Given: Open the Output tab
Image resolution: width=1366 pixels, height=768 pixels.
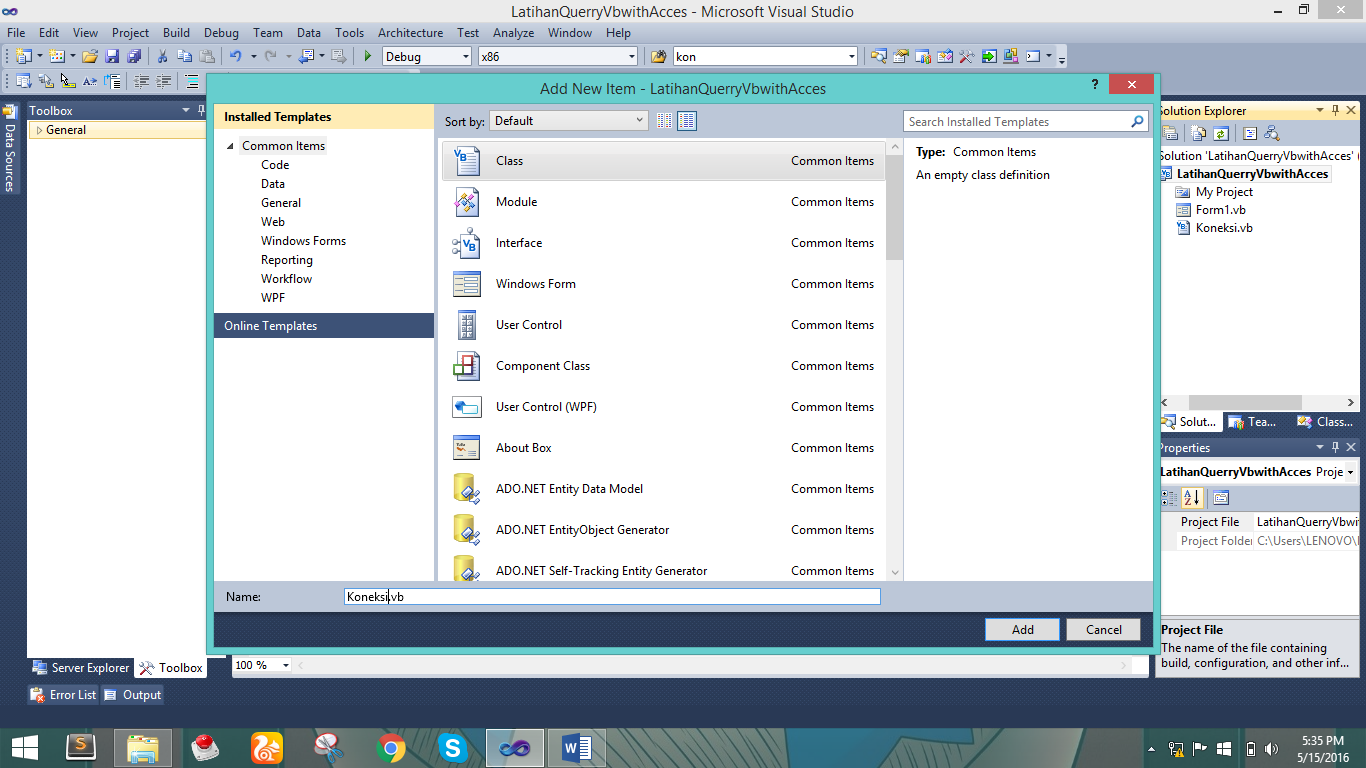Looking at the screenshot, I should [132, 695].
